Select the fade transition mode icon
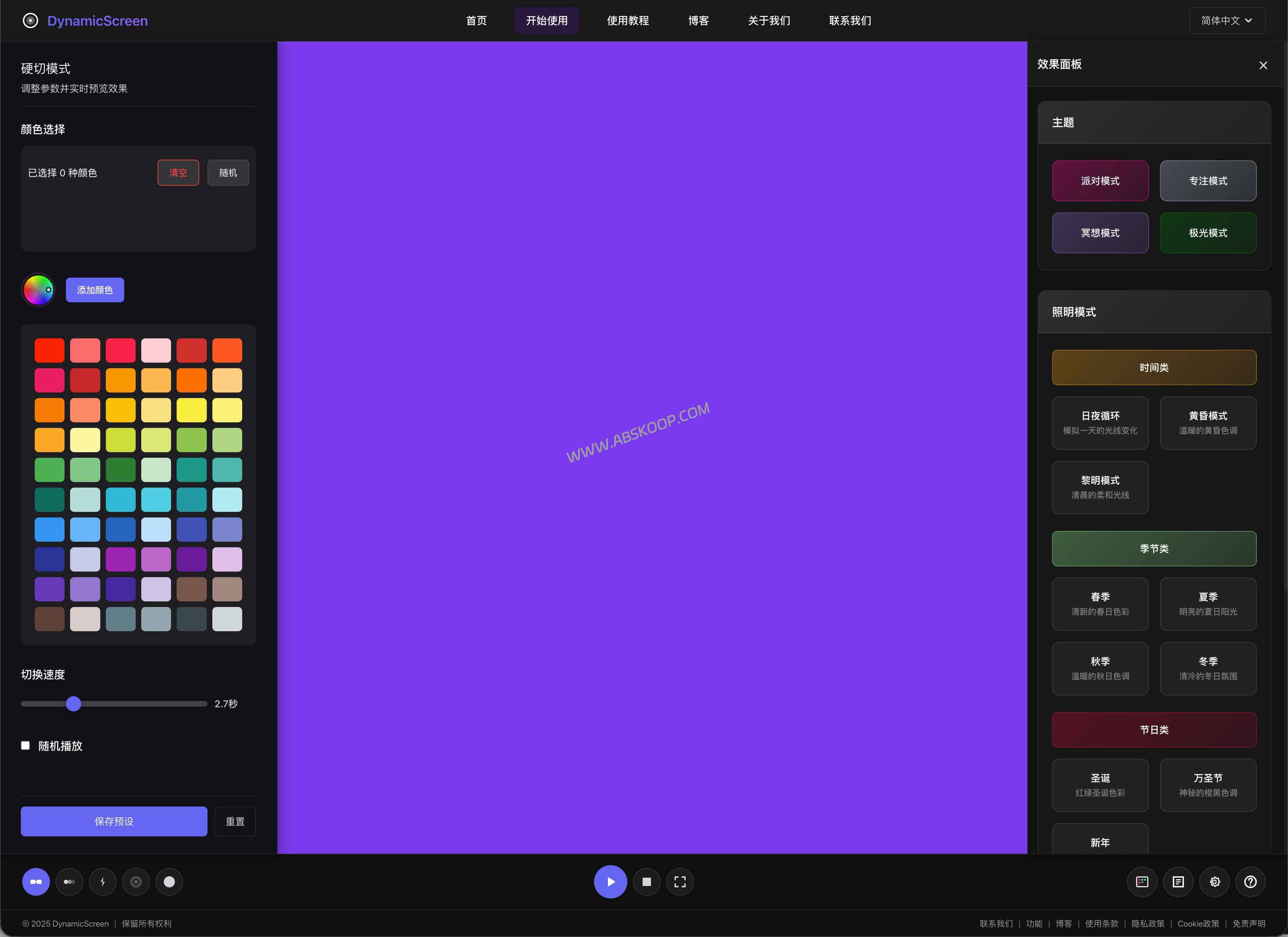The width and height of the screenshot is (1288, 937). 69,881
